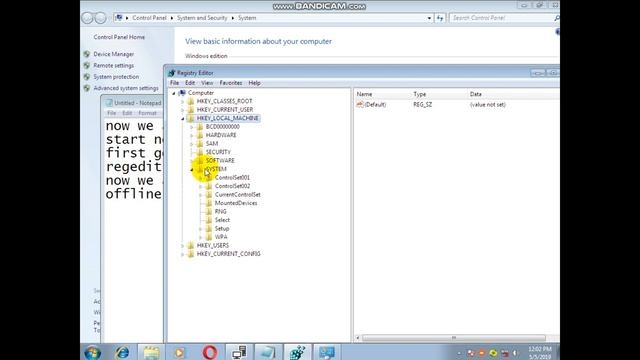Open Advanced system settings link

(x=126, y=89)
